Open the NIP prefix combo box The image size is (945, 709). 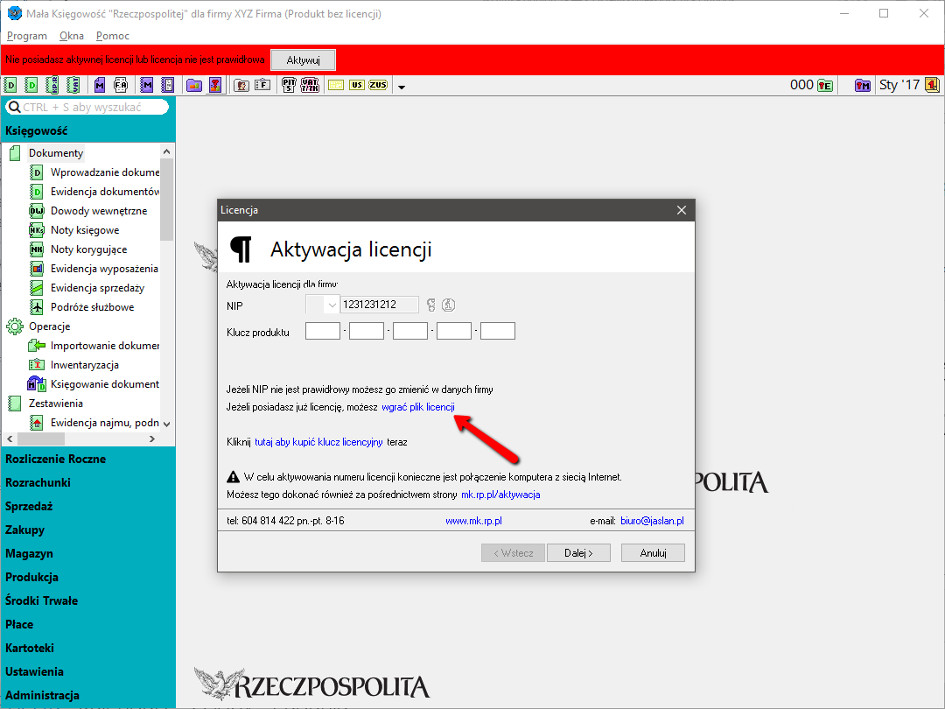tap(321, 305)
